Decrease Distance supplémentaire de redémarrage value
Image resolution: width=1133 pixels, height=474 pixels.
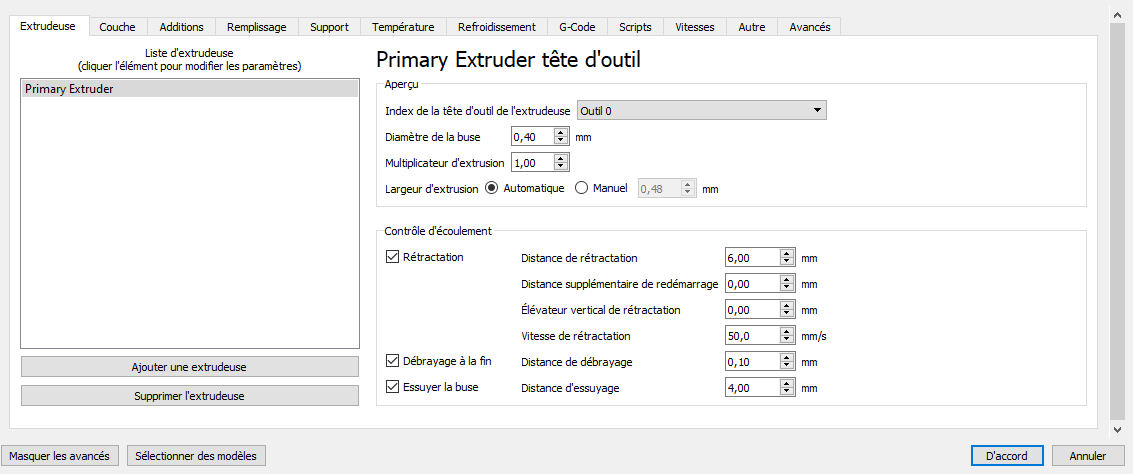pyautogui.click(x=788, y=288)
